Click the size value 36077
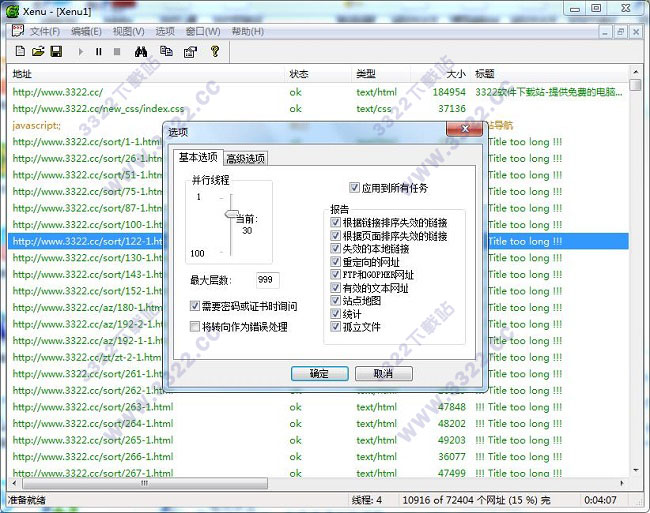The image size is (650, 513). pyautogui.click(x=452, y=457)
